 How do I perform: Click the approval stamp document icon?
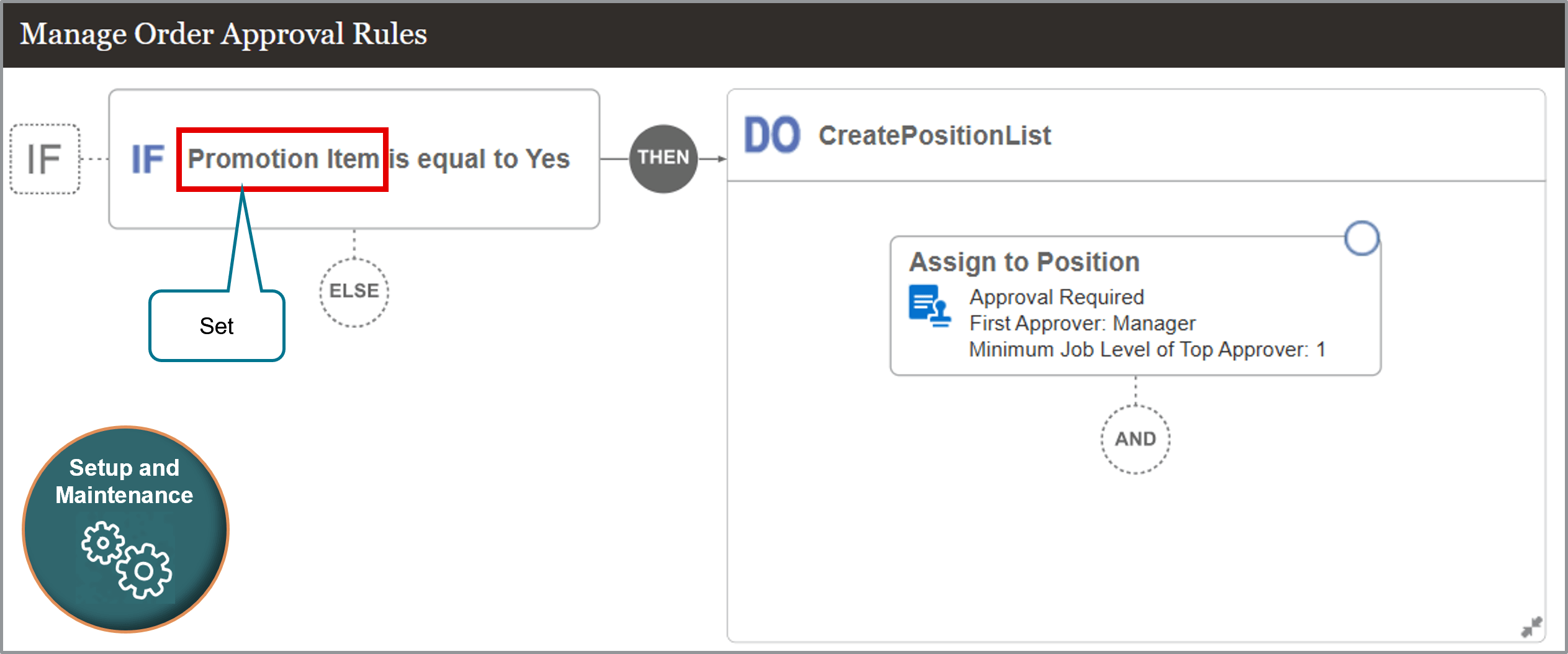[x=929, y=306]
